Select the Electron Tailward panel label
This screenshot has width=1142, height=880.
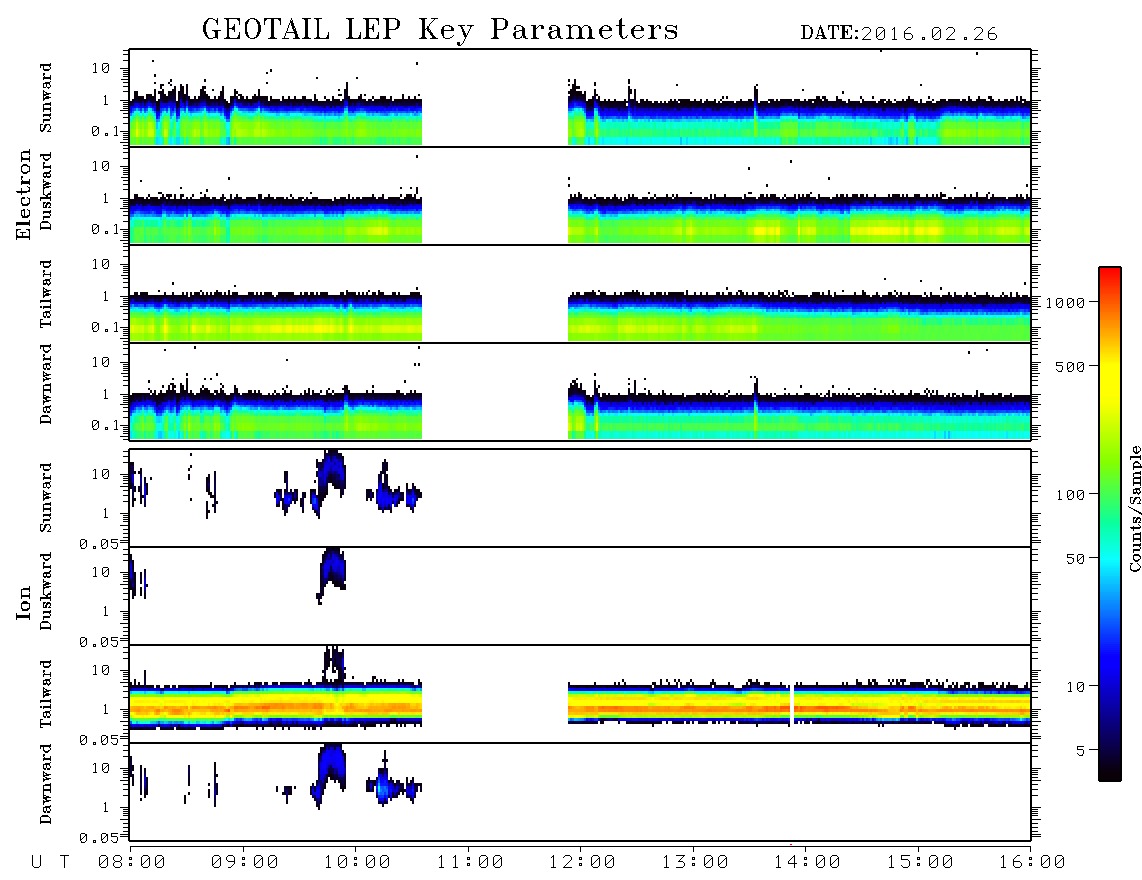[x=46, y=294]
